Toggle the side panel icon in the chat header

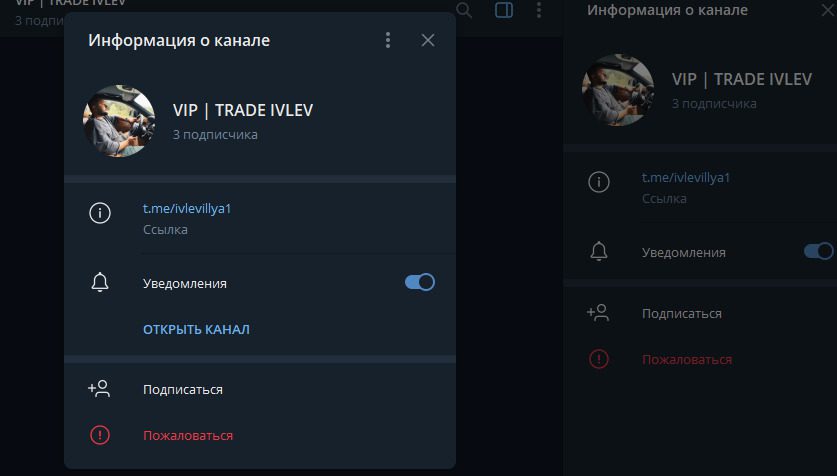click(504, 10)
